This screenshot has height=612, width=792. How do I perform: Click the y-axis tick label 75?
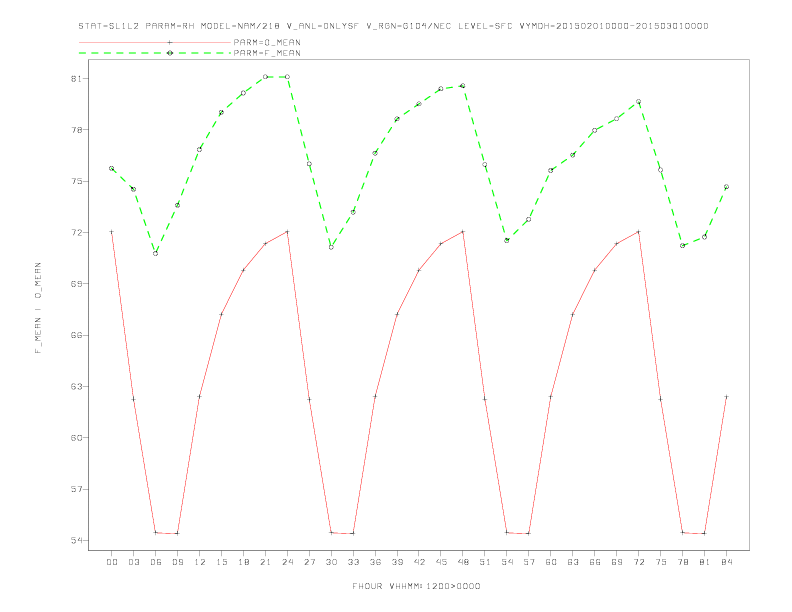click(76, 181)
